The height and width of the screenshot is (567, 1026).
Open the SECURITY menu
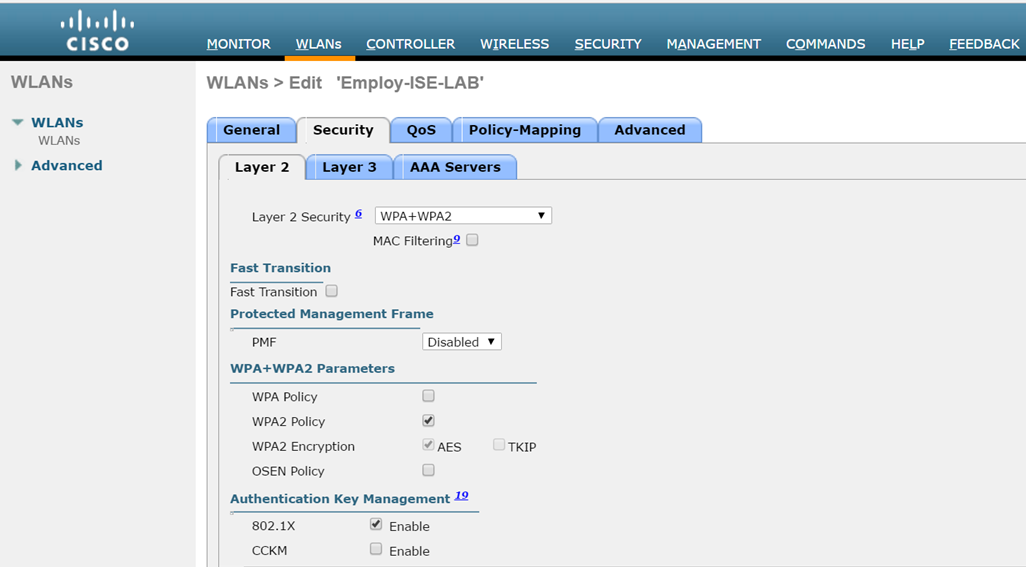pyautogui.click(x=608, y=44)
